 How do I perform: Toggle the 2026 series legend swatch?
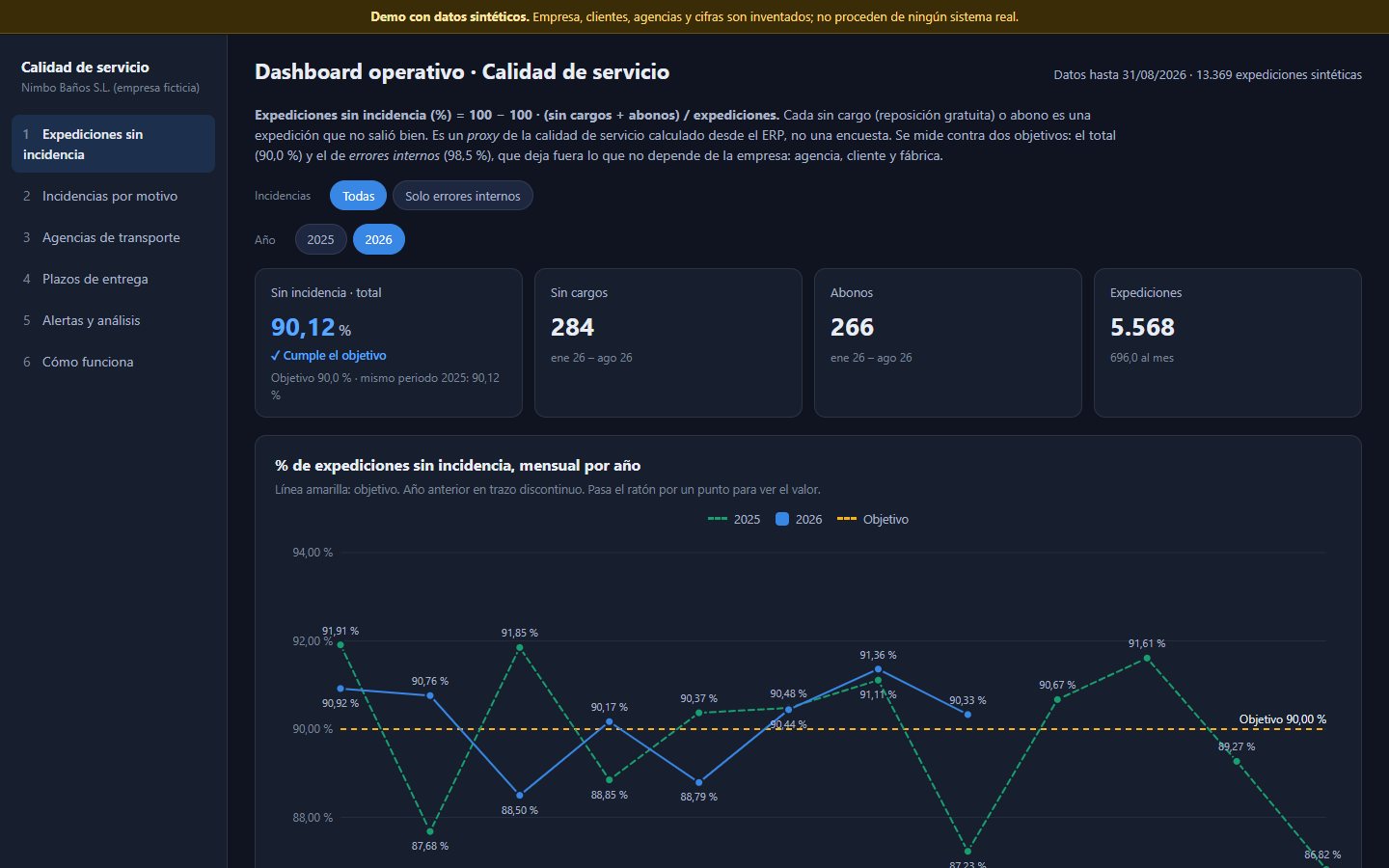(x=782, y=519)
